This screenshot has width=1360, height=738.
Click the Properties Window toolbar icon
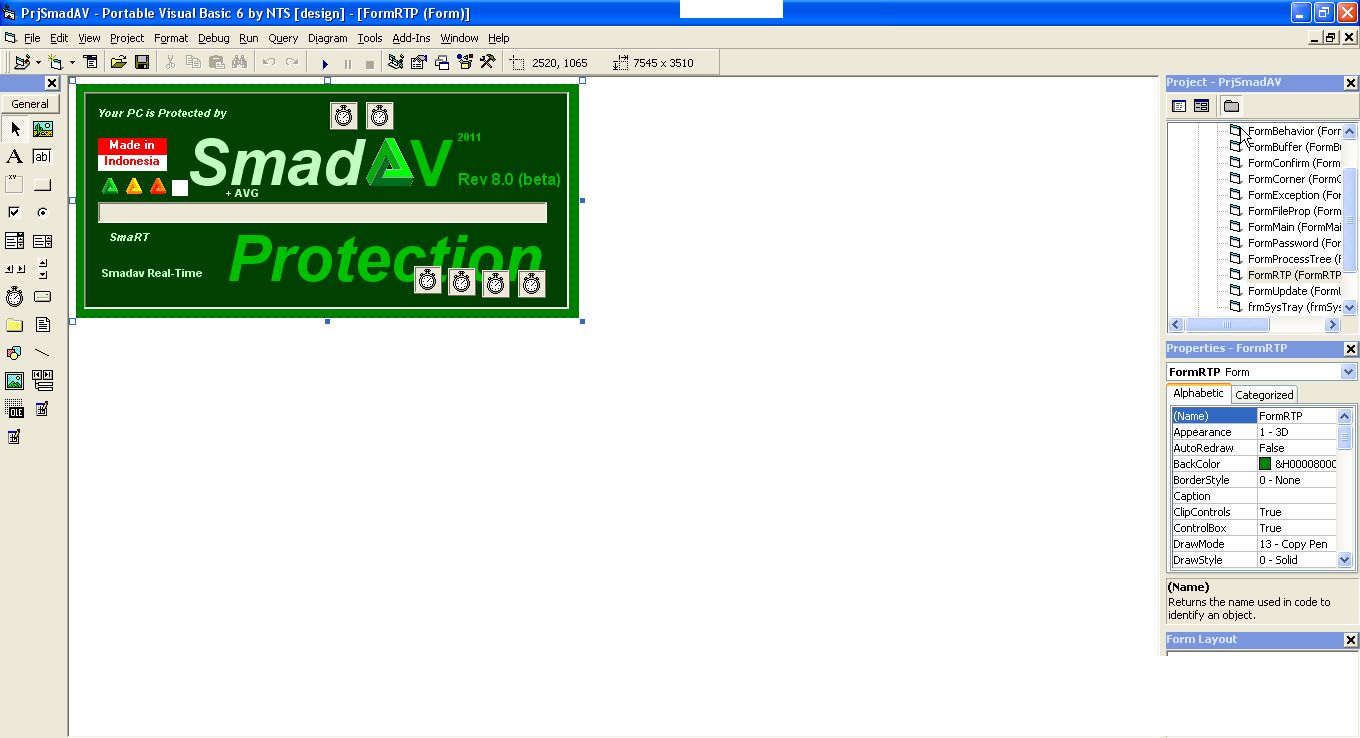click(x=419, y=62)
